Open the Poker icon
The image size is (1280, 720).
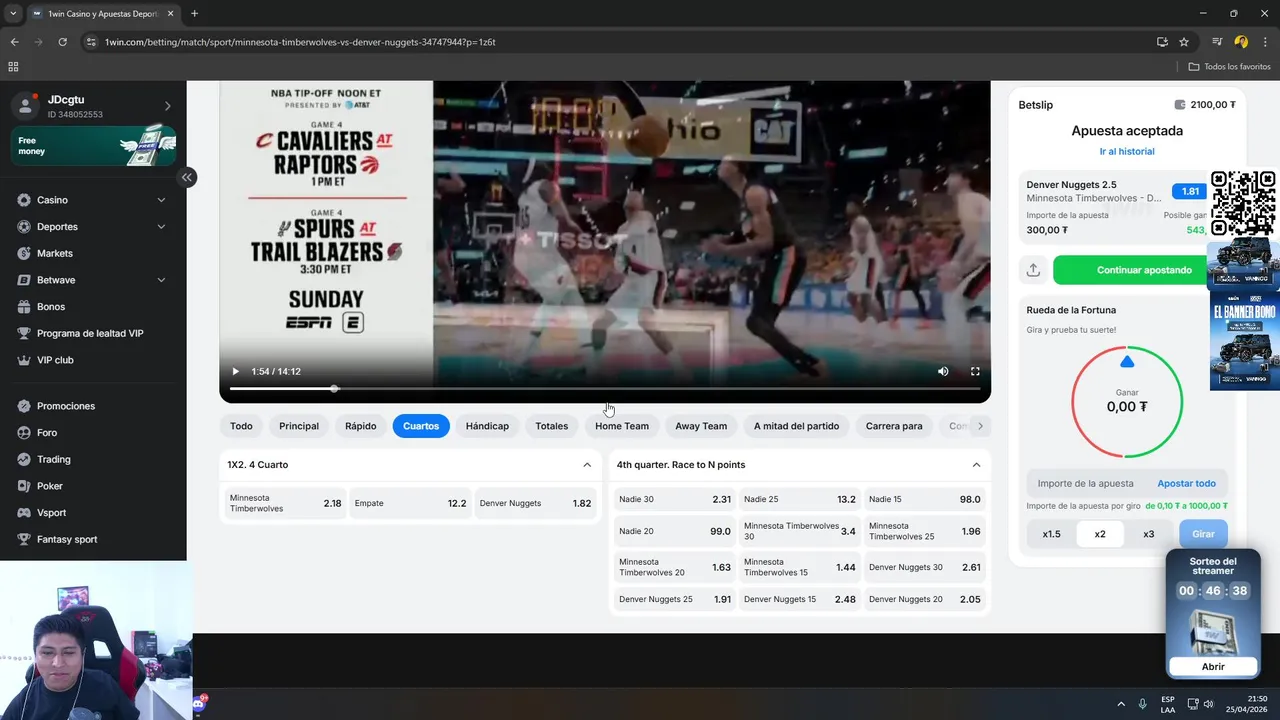24,486
